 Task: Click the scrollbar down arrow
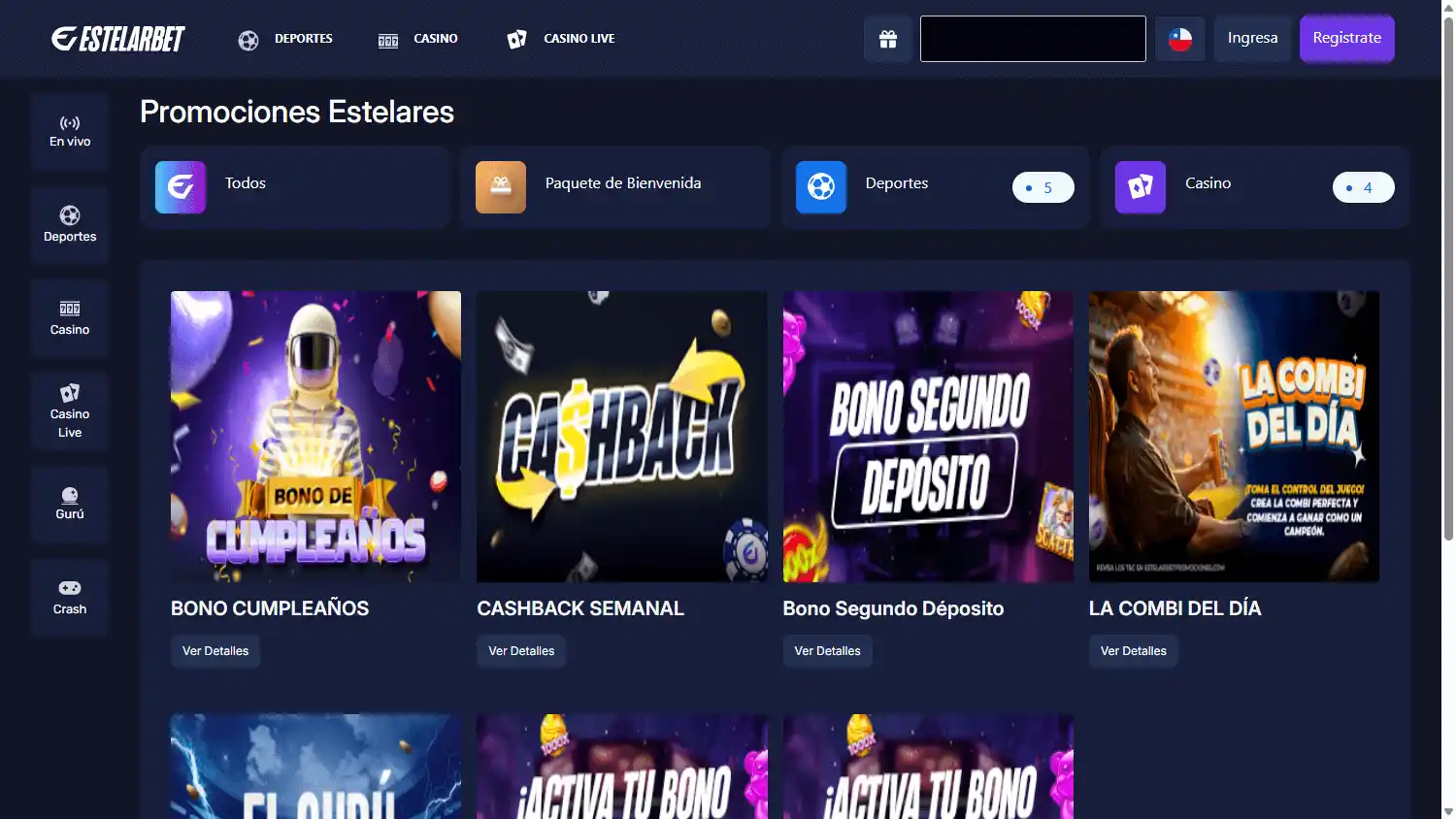click(1448, 811)
